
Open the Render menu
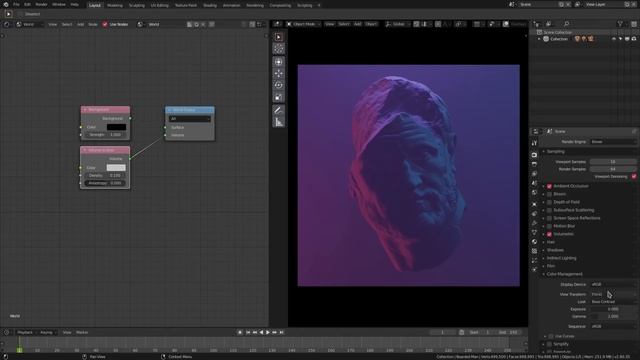(x=41, y=4)
